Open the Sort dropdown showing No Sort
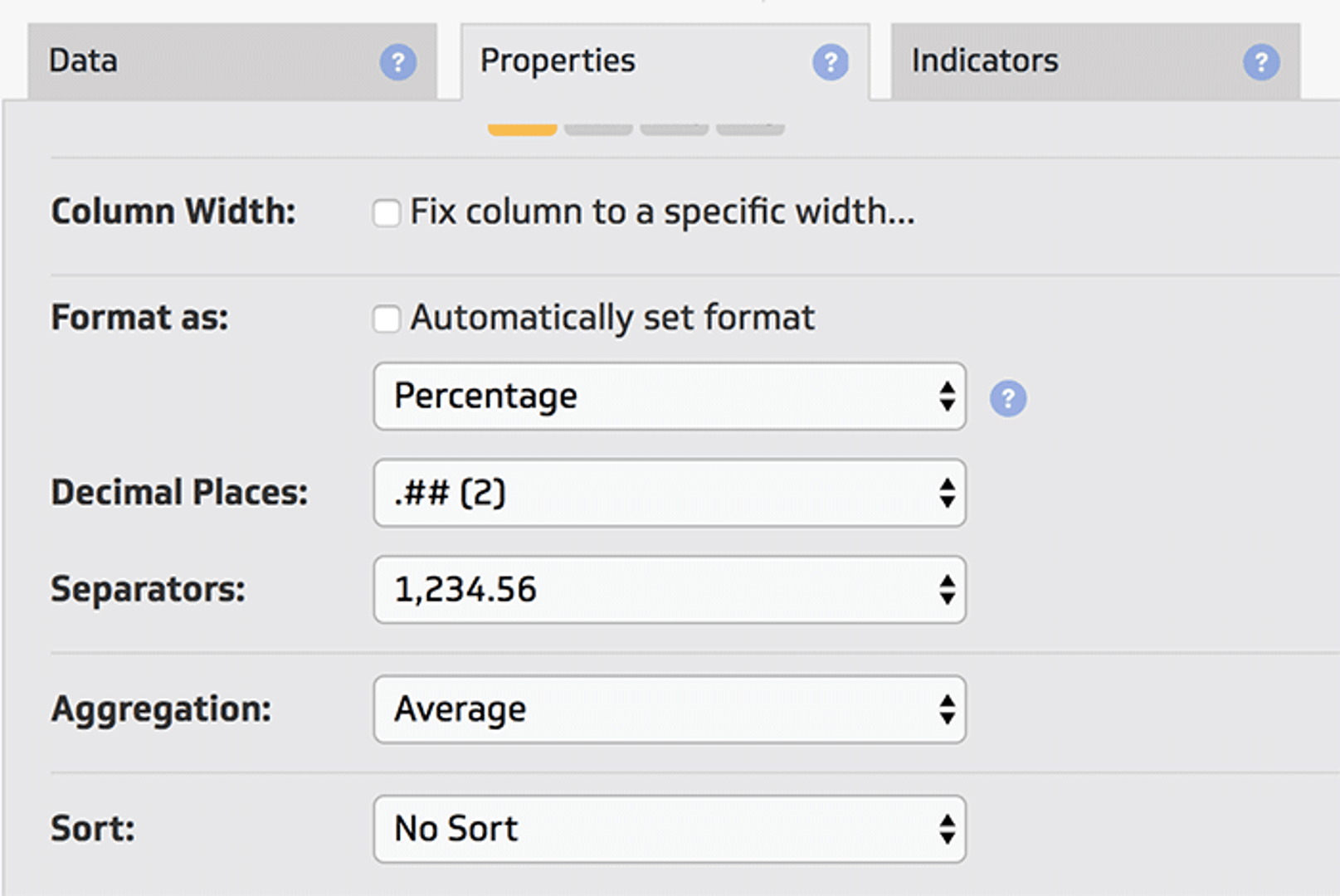 669,830
